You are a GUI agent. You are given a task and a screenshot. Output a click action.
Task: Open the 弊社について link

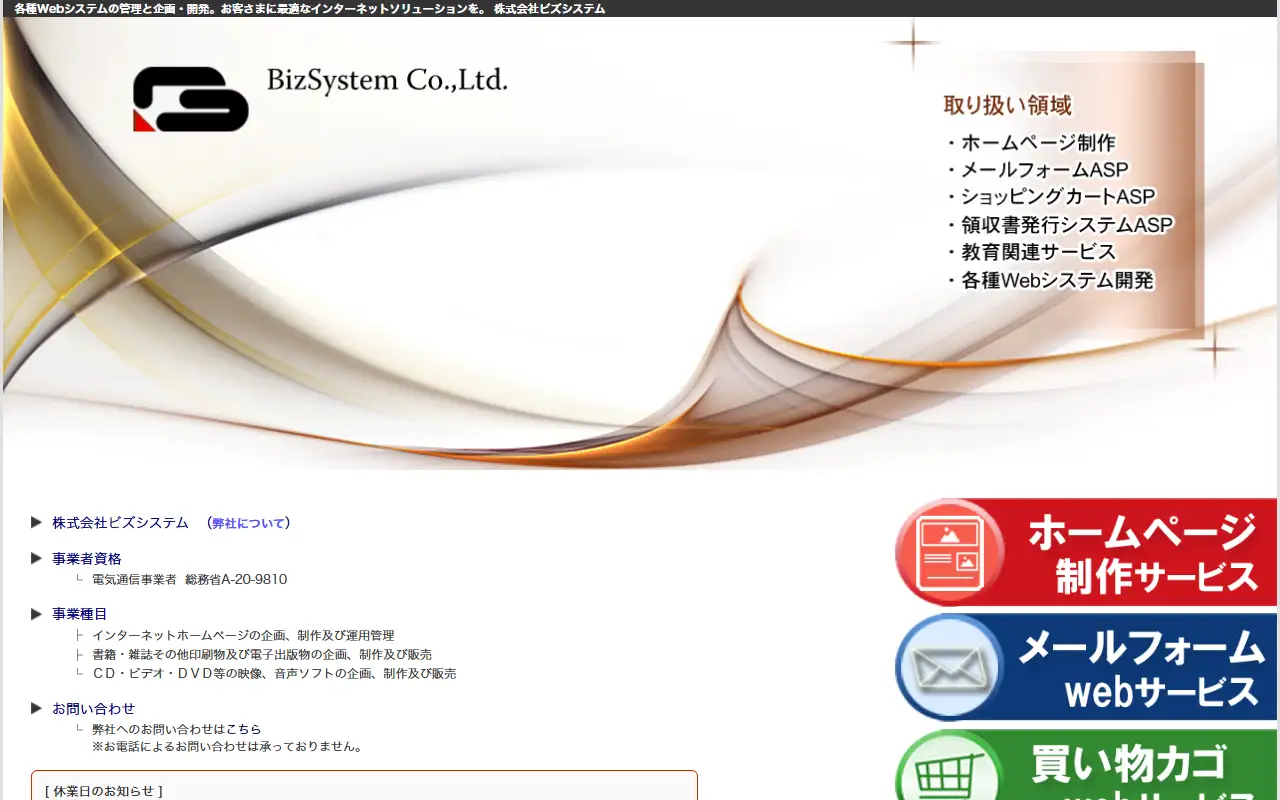click(x=248, y=523)
